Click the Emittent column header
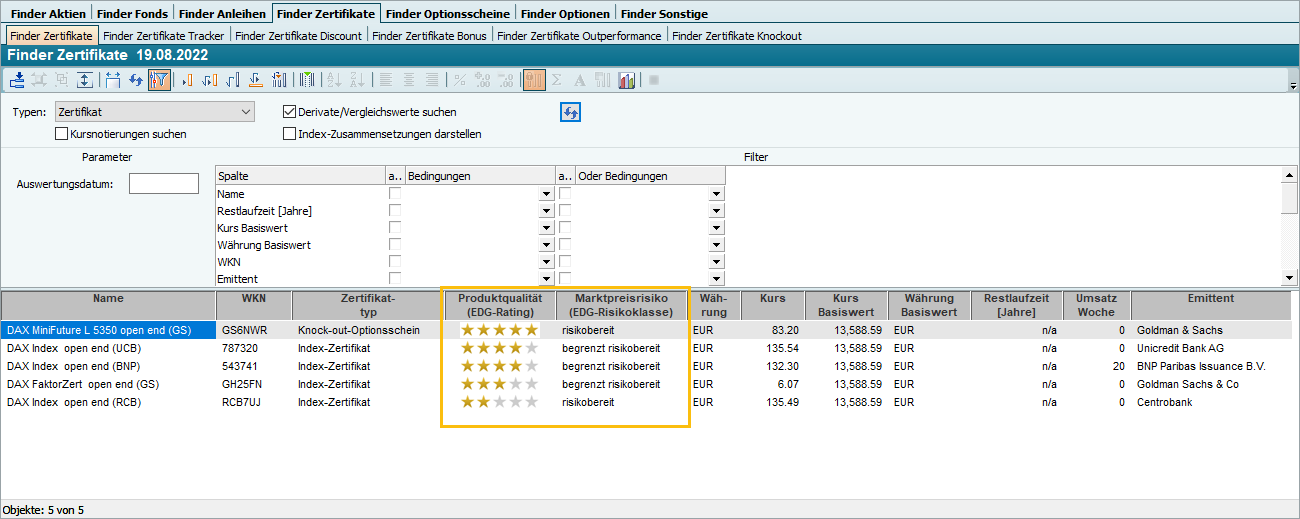1300x519 pixels. click(1211, 298)
